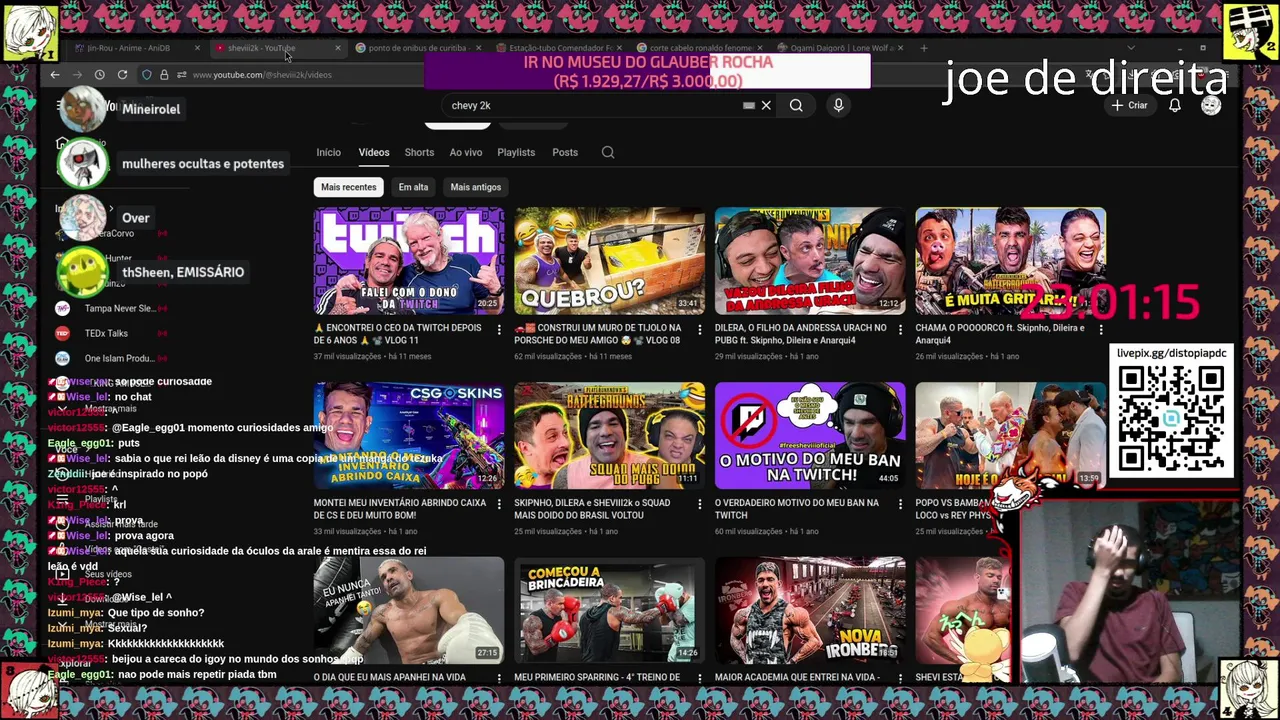
Task: Open 'CONSTRUI UM MURO DE TIJOLO' video title
Action: coord(598,333)
